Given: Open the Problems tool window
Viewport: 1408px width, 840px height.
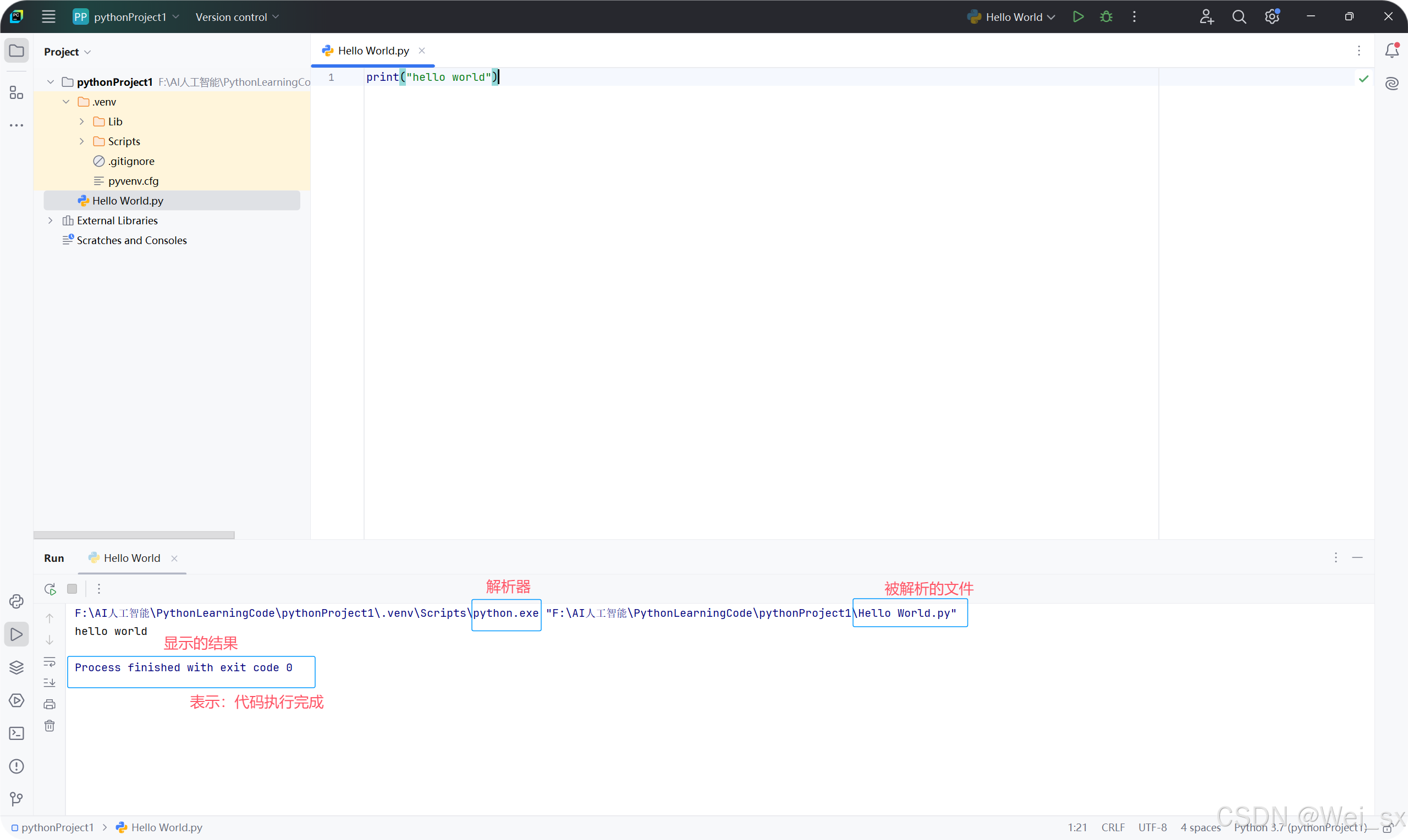Looking at the screenshot, I should [16, 766].
